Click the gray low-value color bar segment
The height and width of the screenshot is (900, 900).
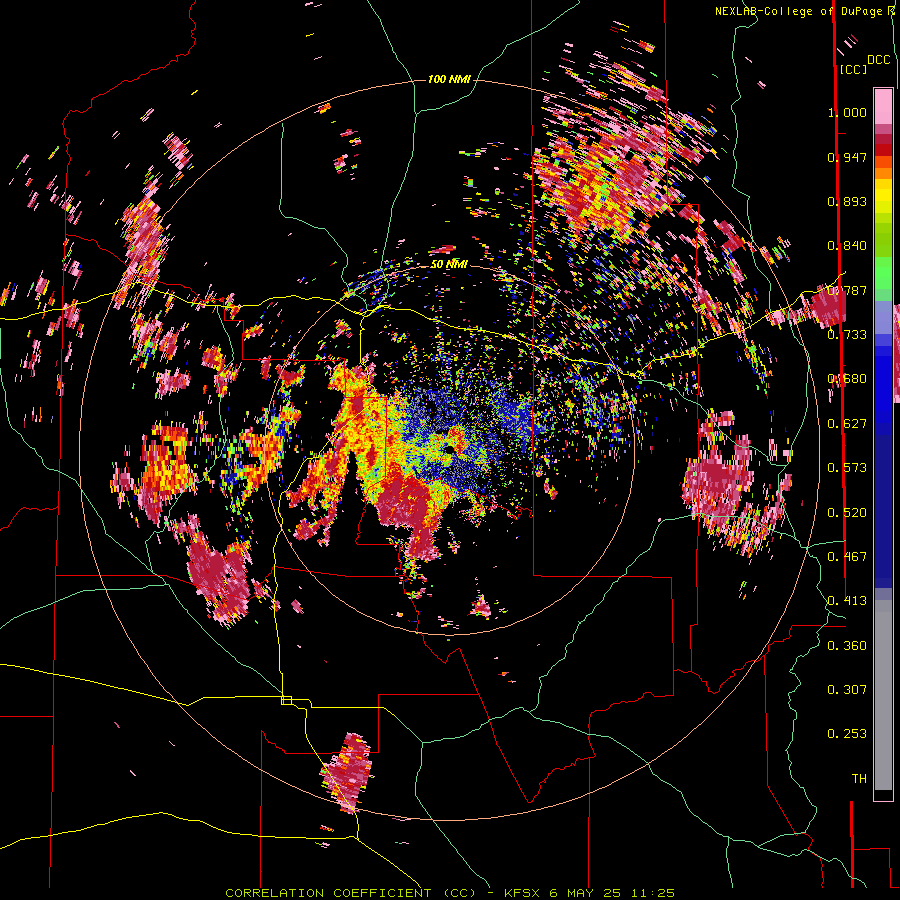click(883, 695)
